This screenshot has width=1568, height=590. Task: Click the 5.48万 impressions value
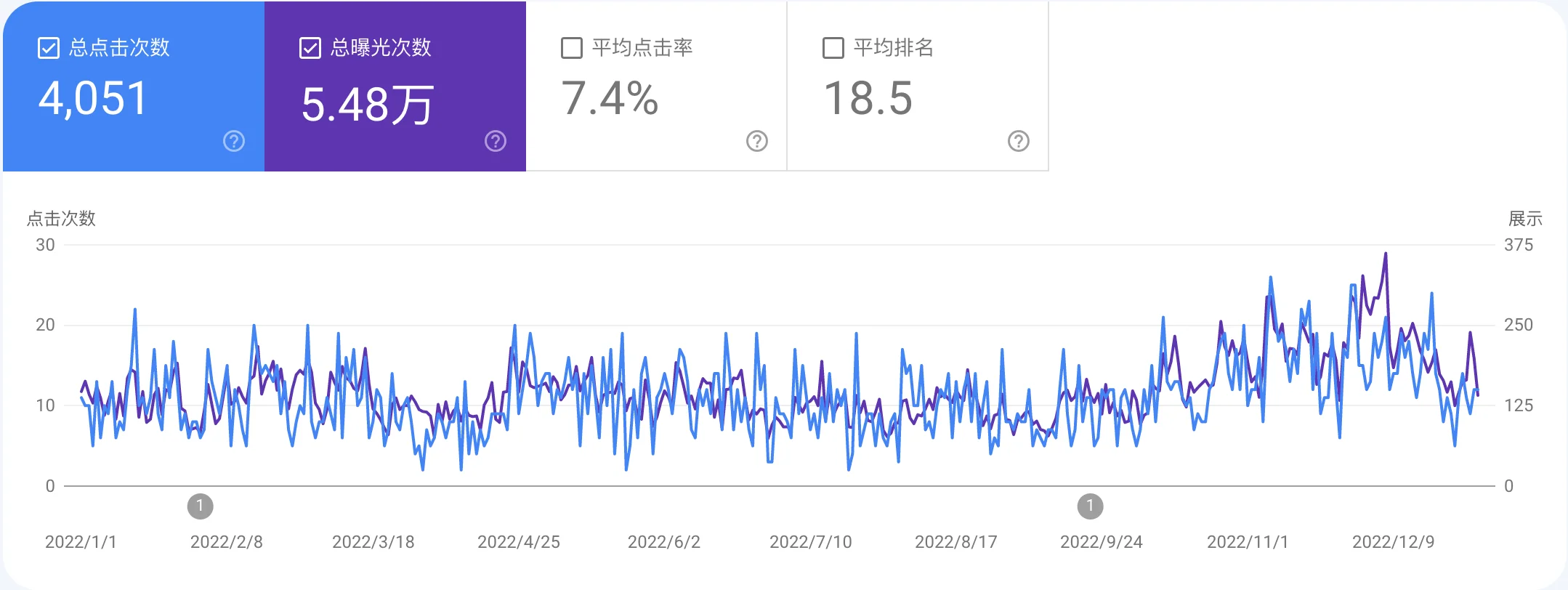(x=367, y=105)
